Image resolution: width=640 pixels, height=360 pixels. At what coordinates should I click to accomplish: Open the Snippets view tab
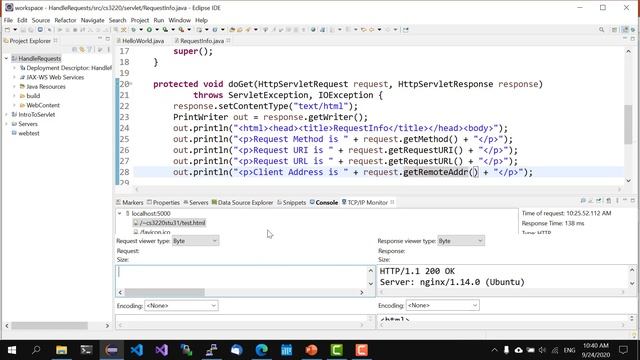point(291,202)
